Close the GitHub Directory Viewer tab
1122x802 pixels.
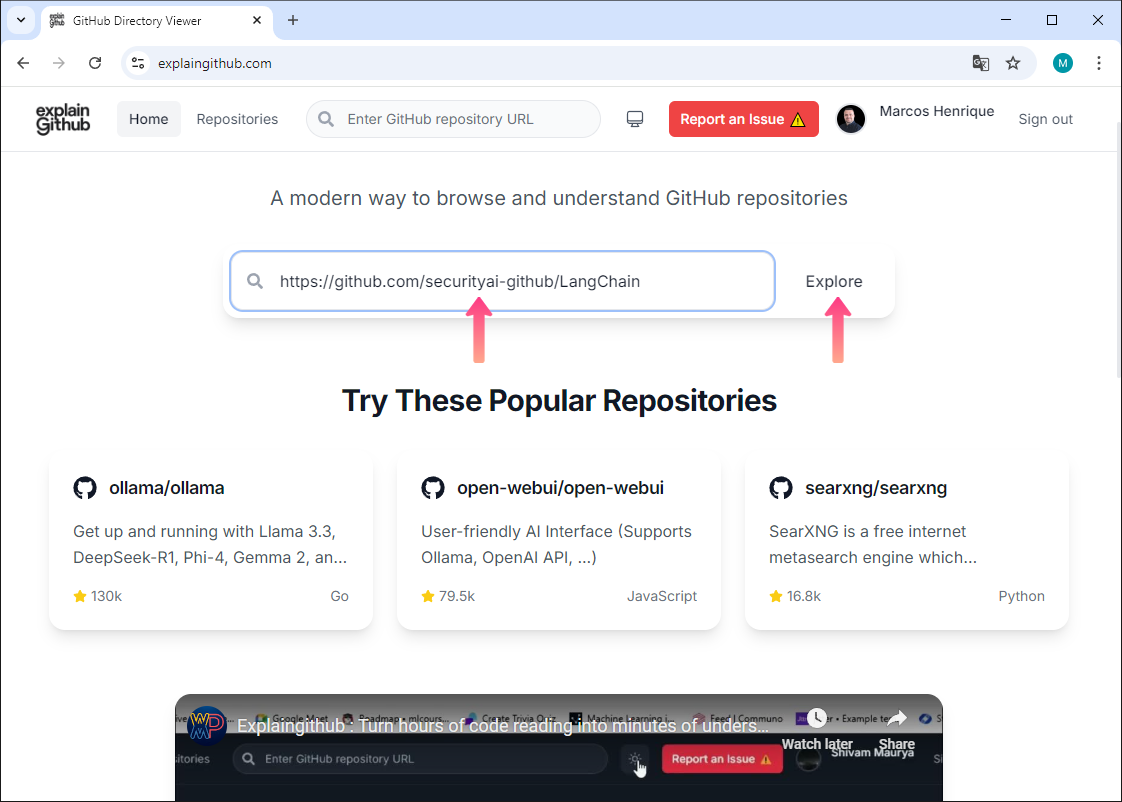click(257, 21)
